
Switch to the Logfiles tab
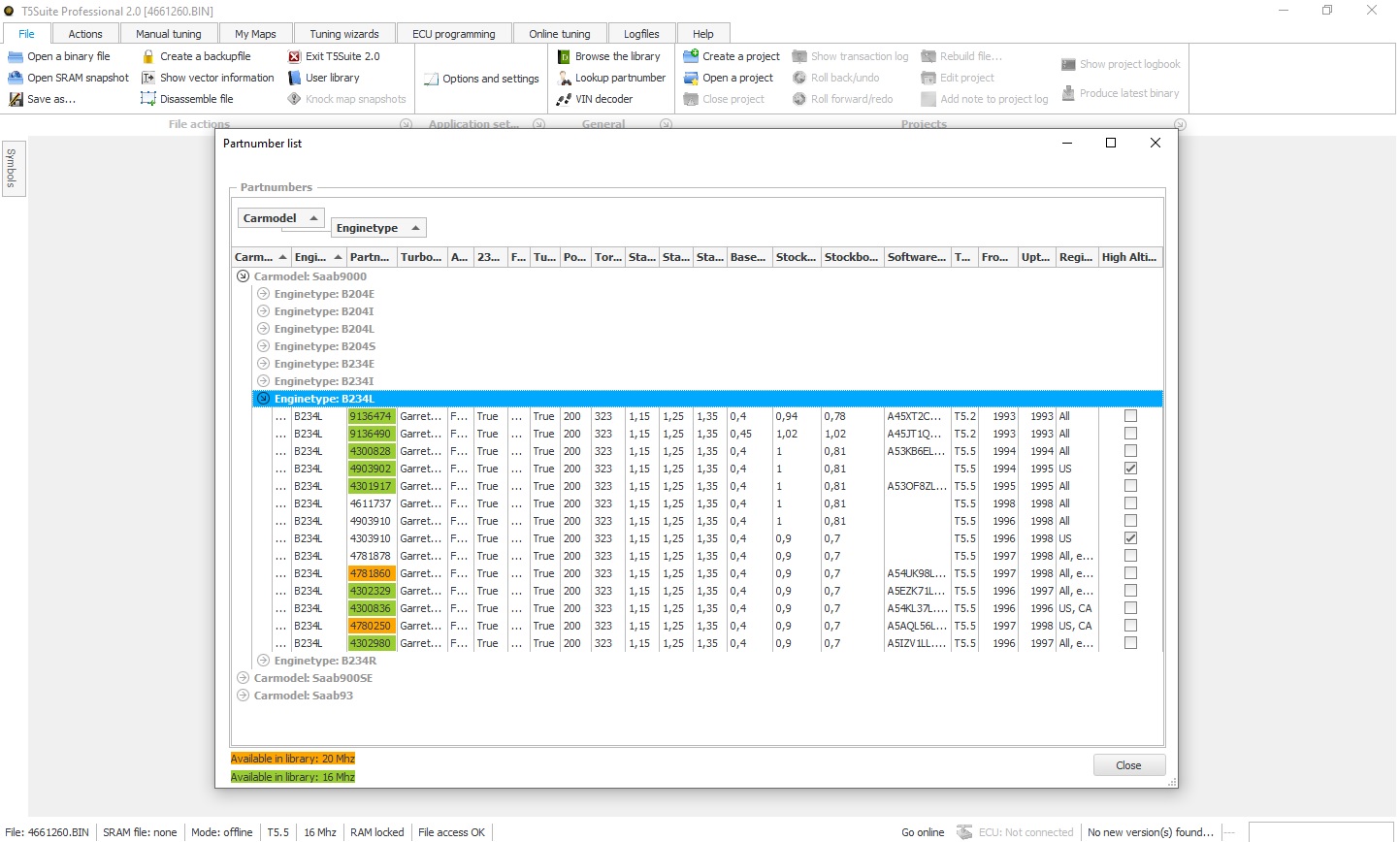point(641,33)
